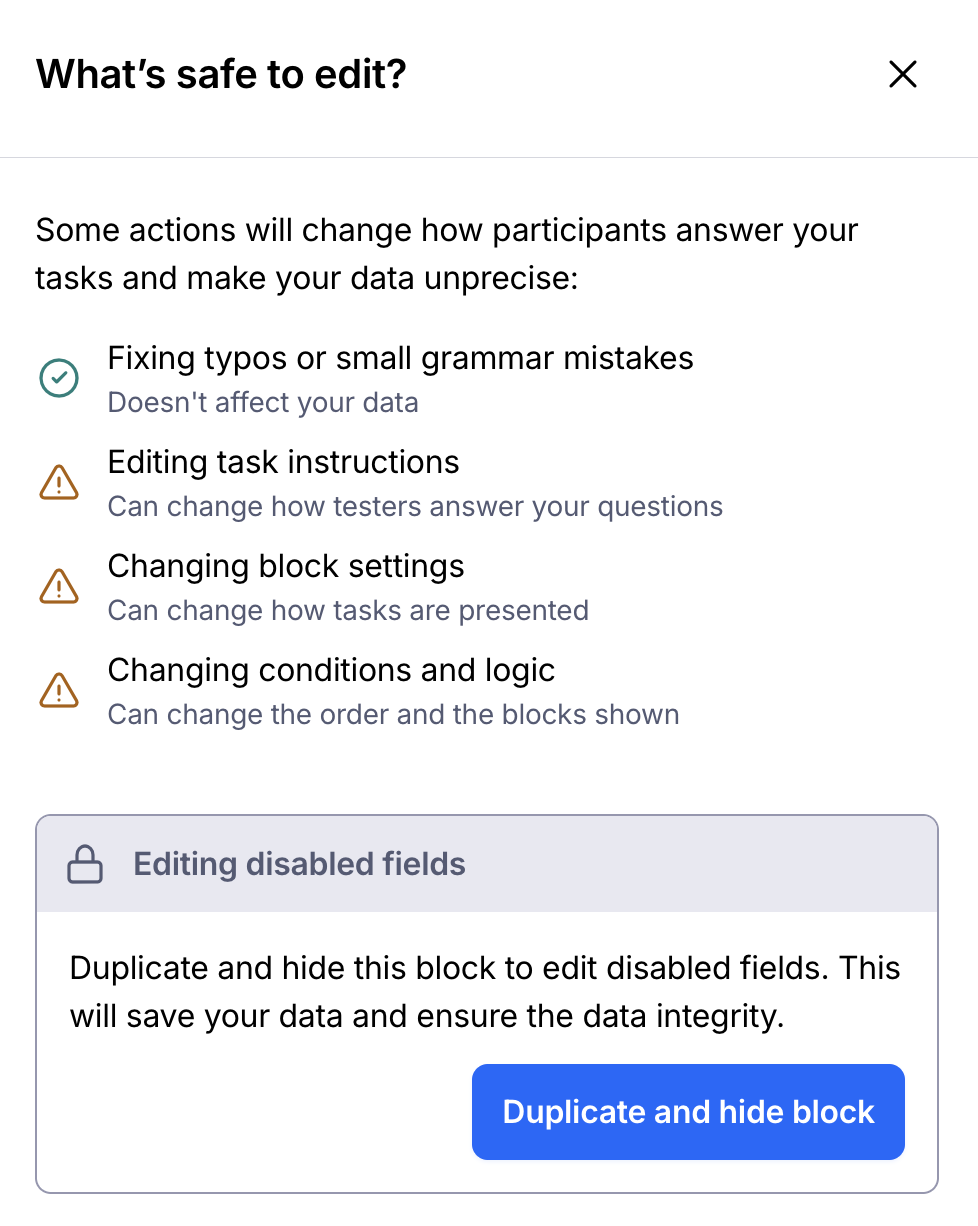Select the Editing task instructions list item
Viewport: 978px width, 1226px height.
point(283,462)
